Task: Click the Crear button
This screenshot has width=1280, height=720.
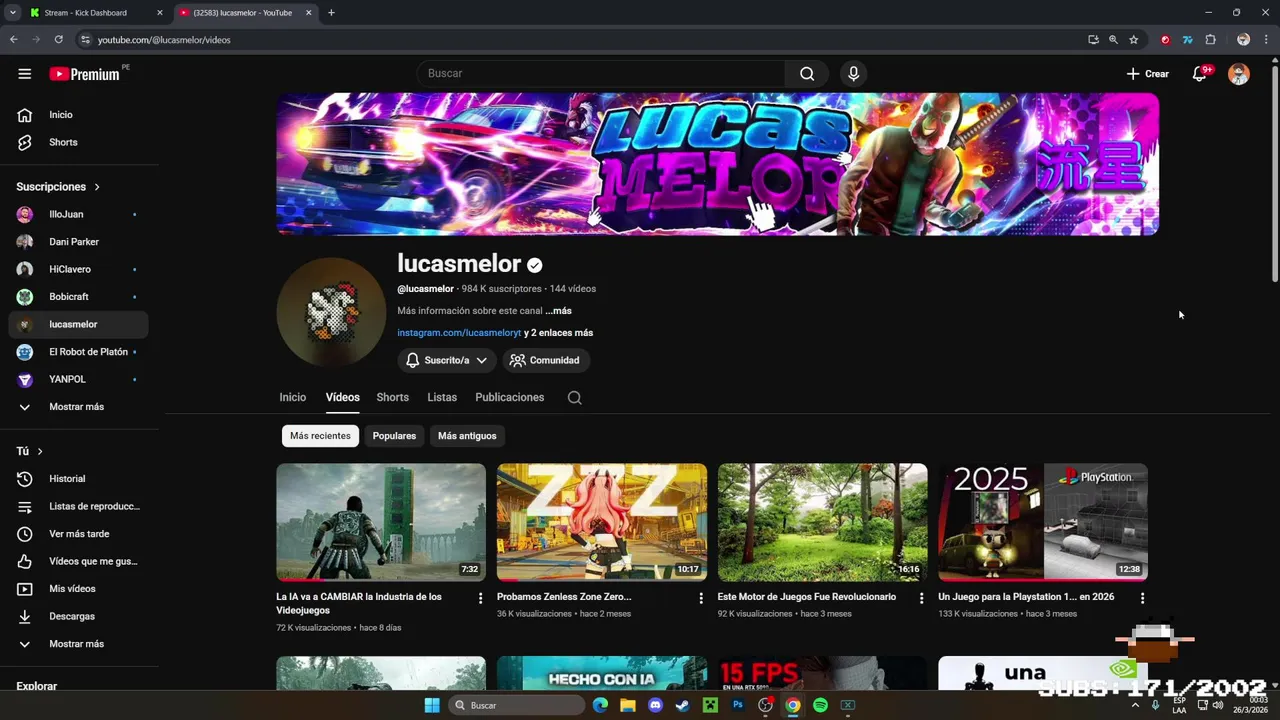Action: [x=1147, y=73]
